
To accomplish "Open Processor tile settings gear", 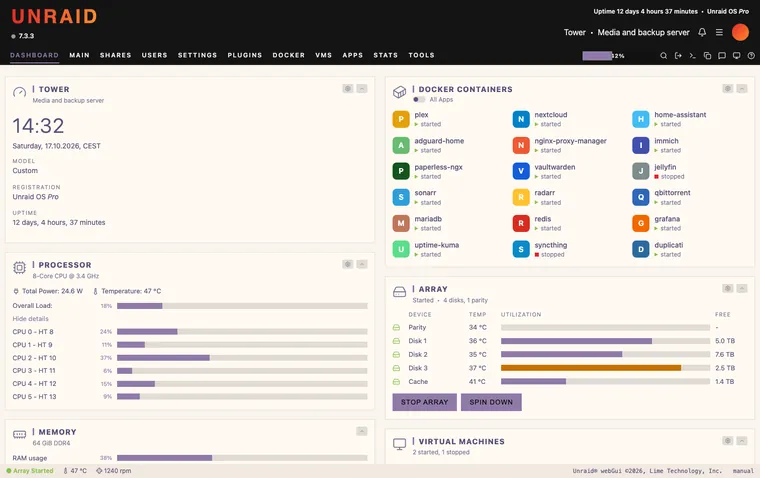I will tap(348, 264).
